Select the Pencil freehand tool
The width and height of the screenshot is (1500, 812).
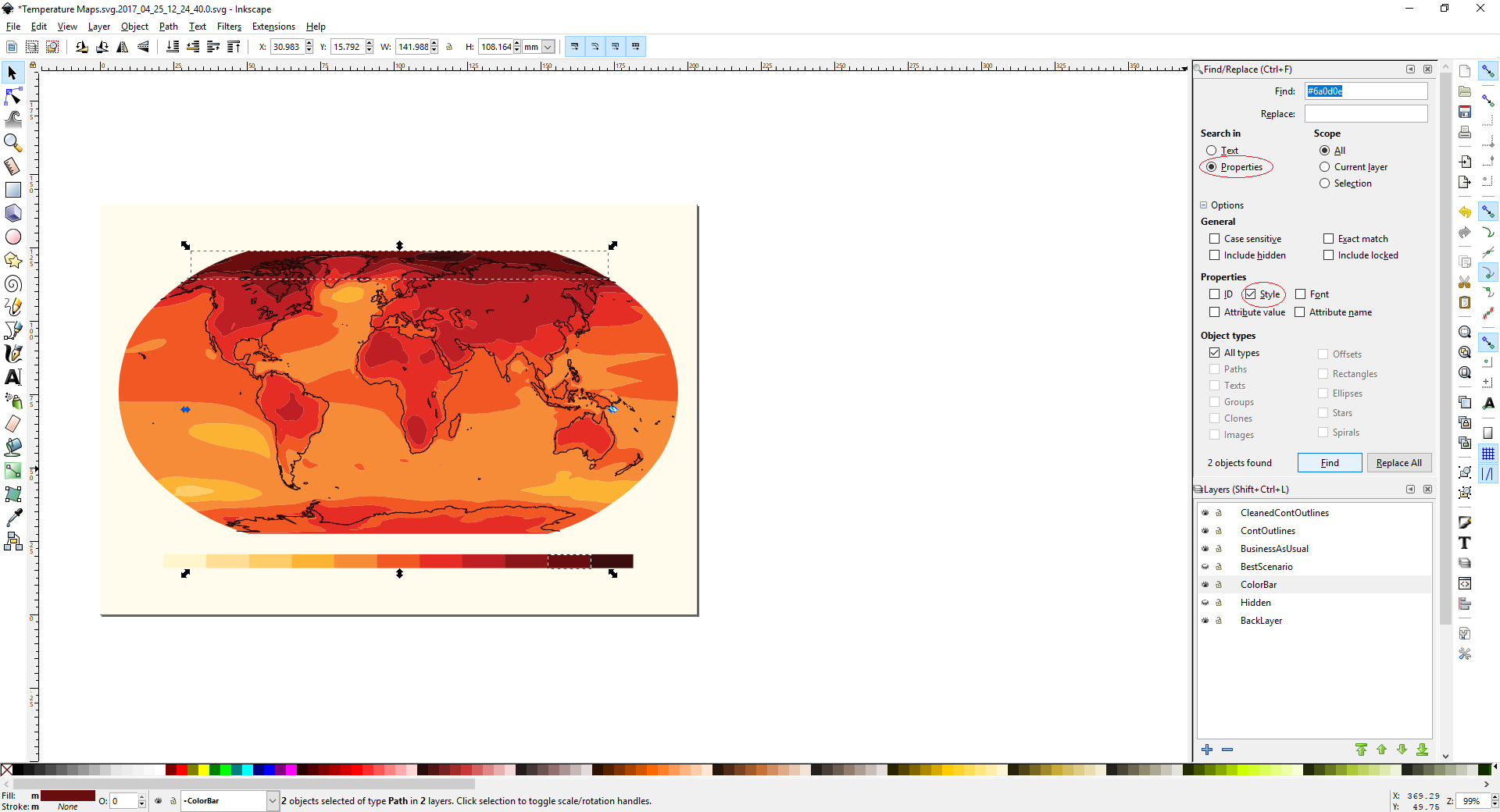point(12,307)
